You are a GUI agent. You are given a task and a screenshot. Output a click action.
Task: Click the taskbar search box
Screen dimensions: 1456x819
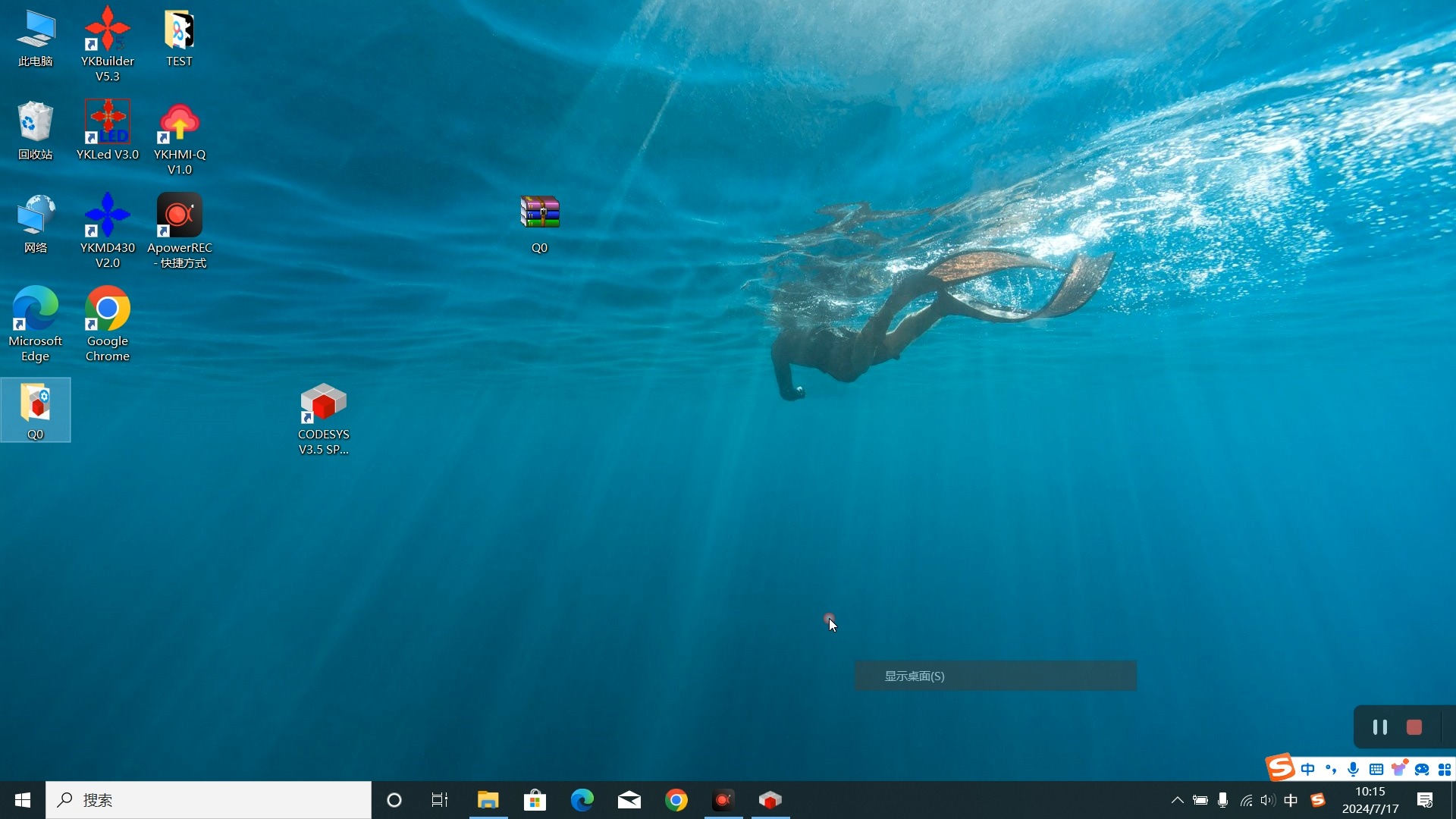tap(209, 800)
